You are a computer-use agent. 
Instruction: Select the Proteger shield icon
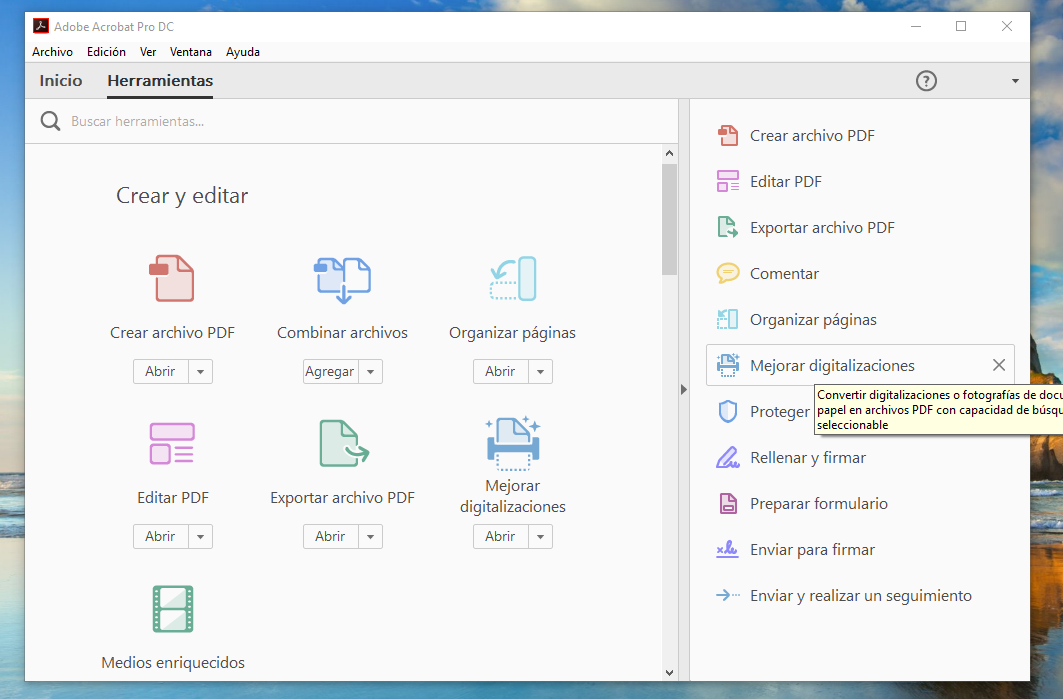[x=727, y=411]
